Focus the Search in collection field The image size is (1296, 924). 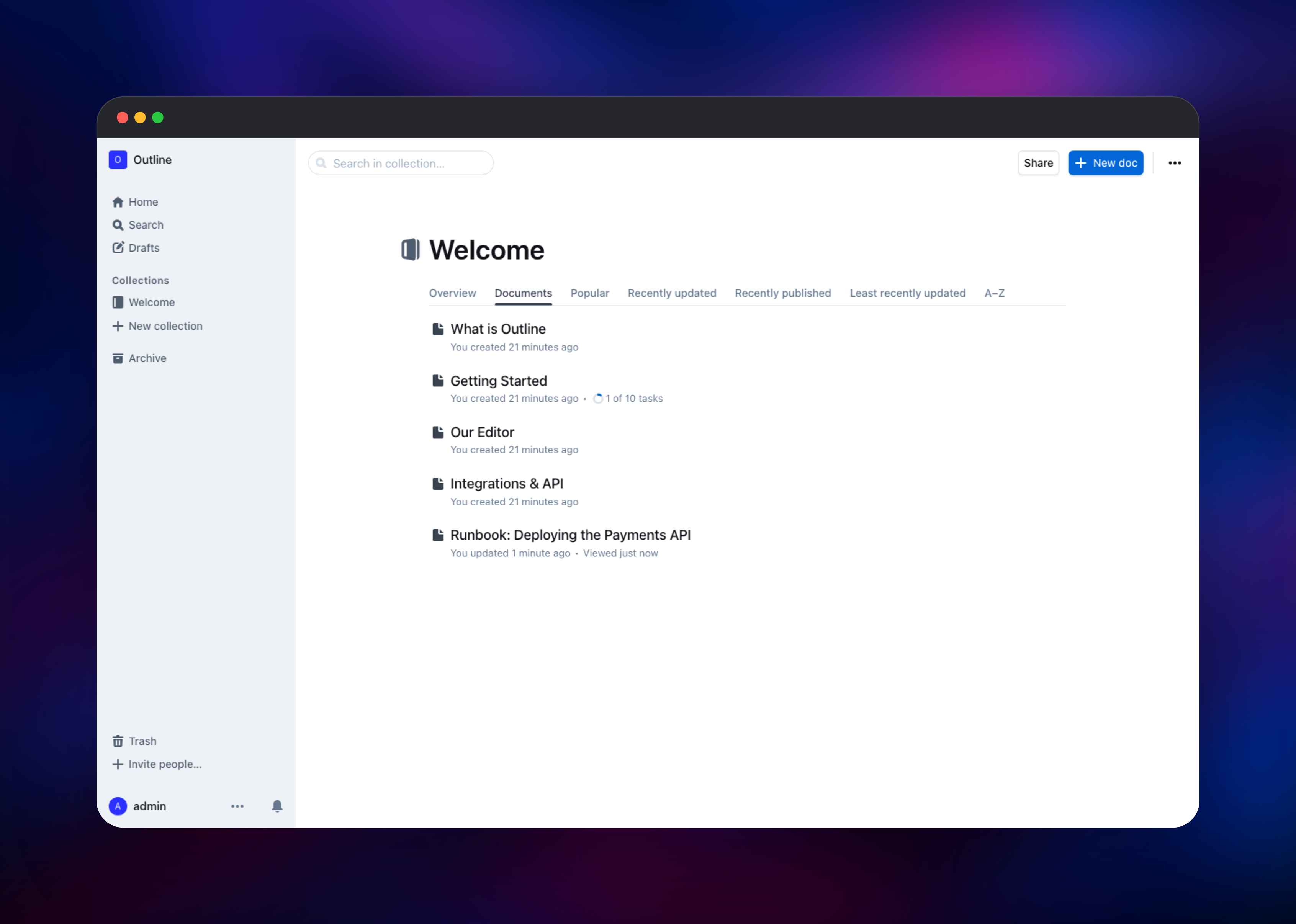401,163
